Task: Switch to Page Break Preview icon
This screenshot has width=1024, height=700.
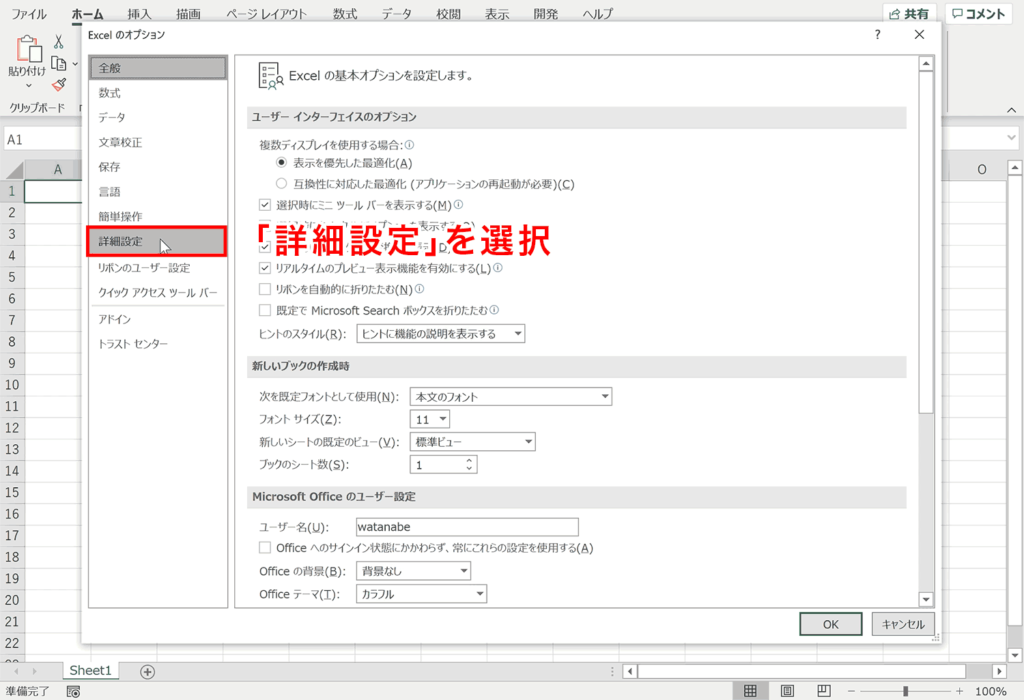Action: click(824, 691)
